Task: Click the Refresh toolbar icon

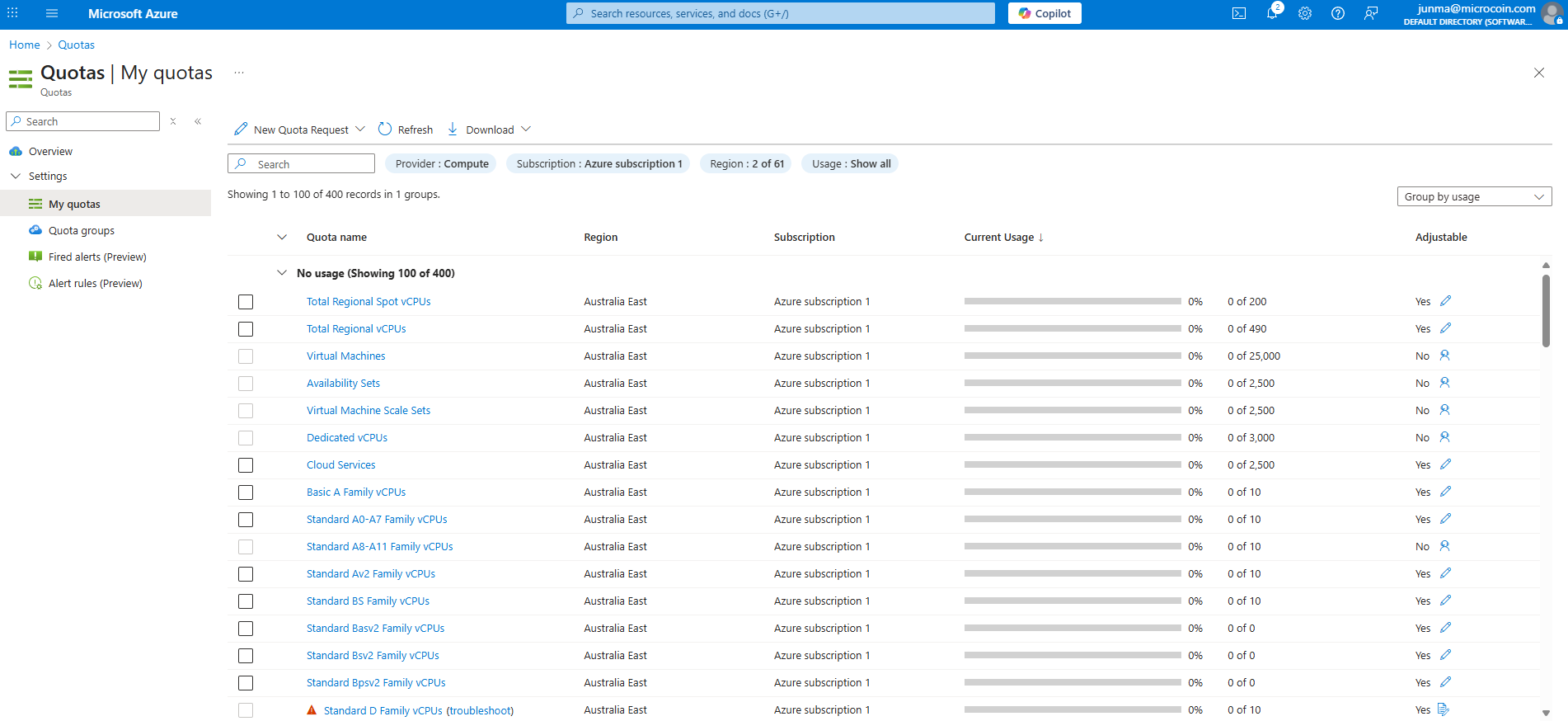Action: 385,129
